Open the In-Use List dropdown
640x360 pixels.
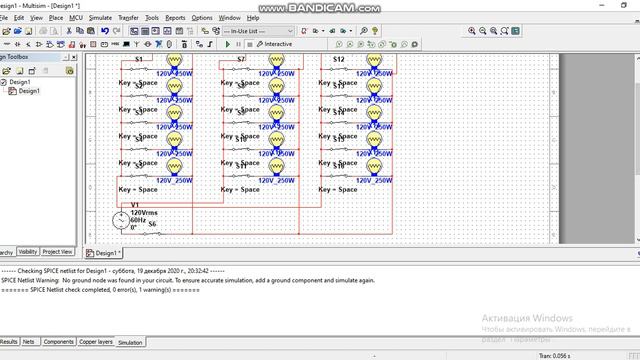click(258, 31)
